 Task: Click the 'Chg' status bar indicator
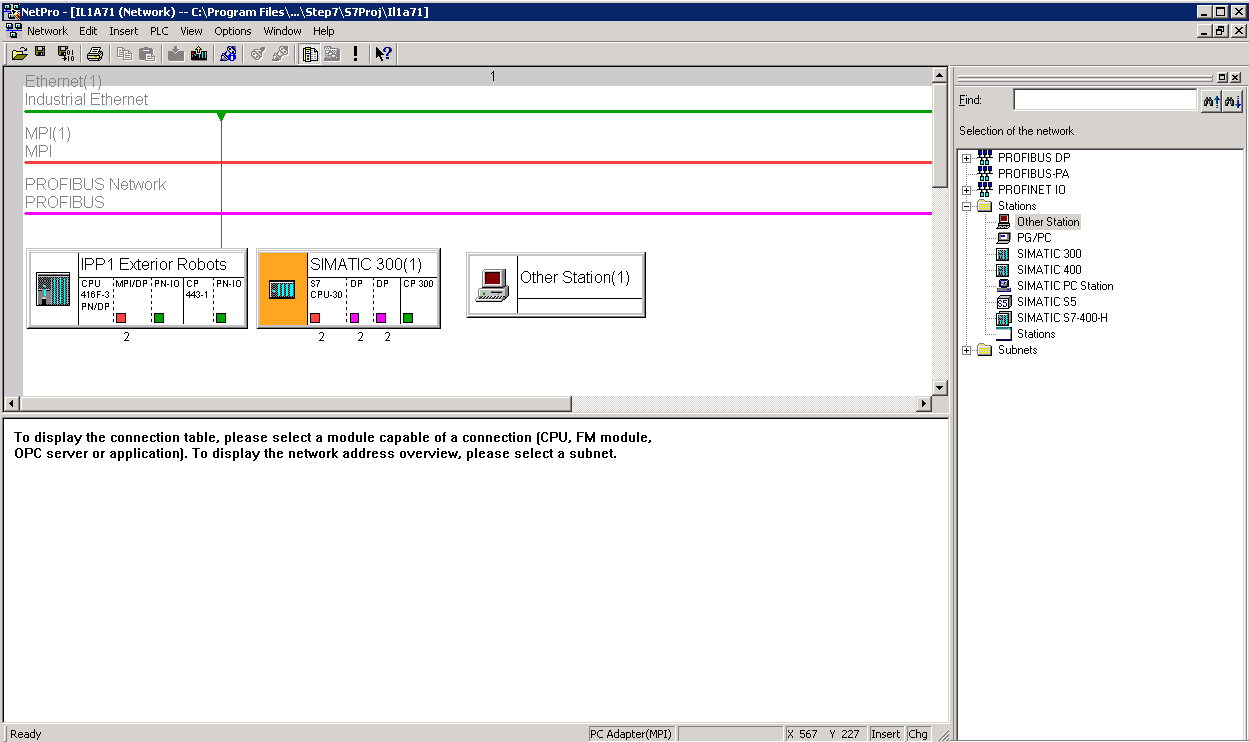click(918, 734)
